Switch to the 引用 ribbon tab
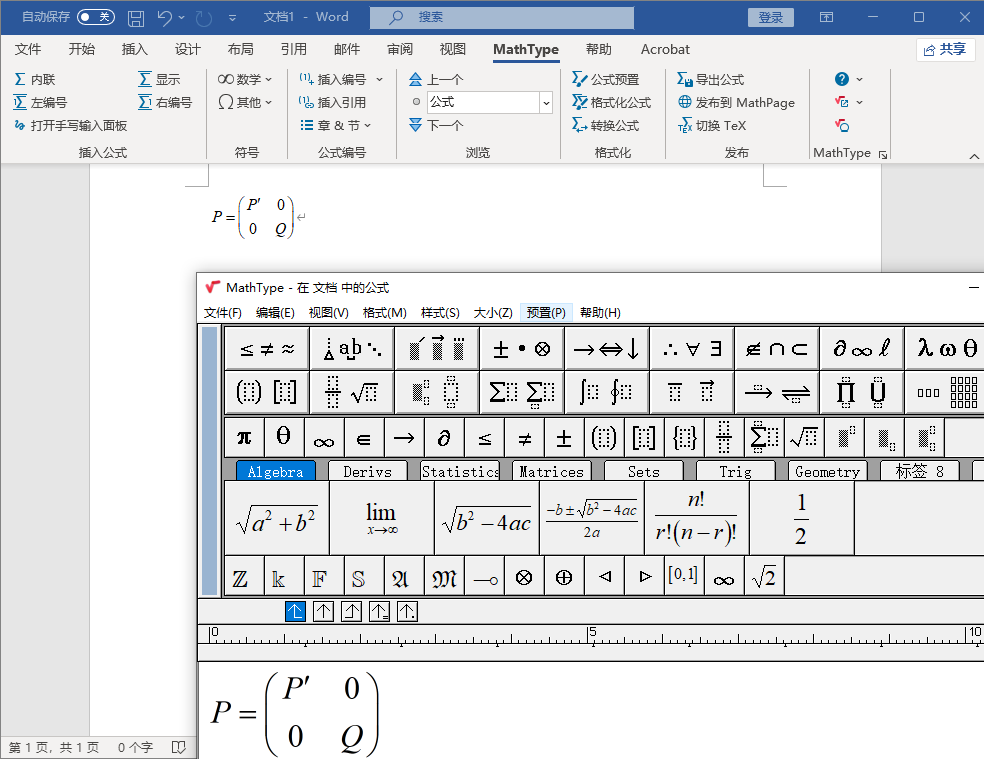The image size is (984, 759). [x=293, y=49]
